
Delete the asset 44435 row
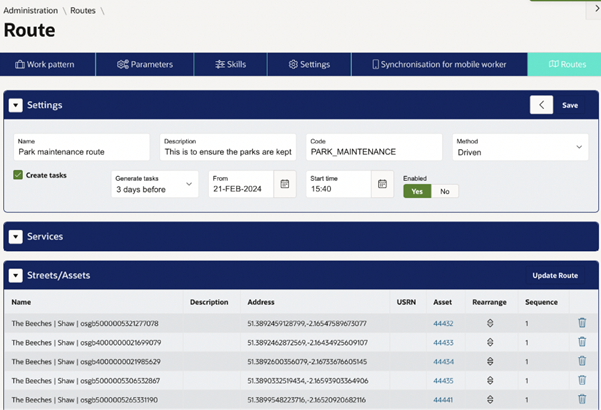(582, 380)
